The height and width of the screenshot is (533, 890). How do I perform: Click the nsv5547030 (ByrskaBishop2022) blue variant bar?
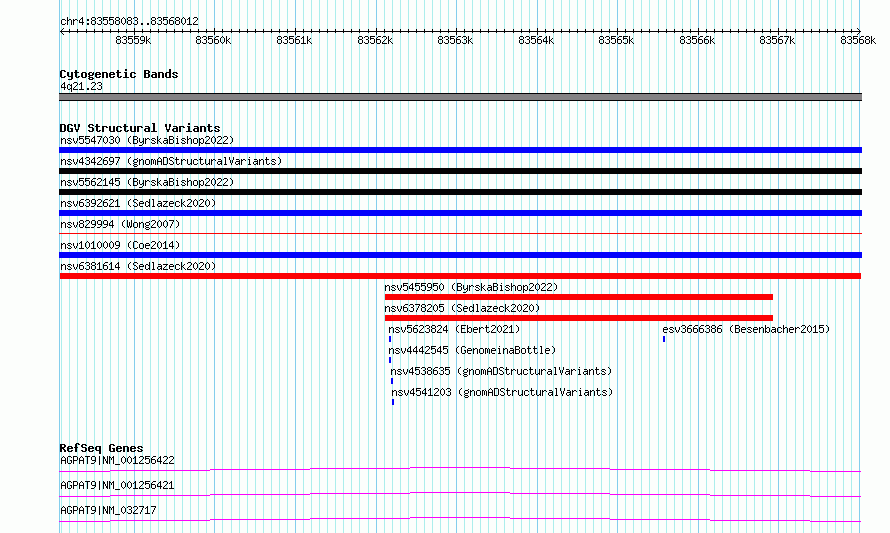tap(460, 150)
